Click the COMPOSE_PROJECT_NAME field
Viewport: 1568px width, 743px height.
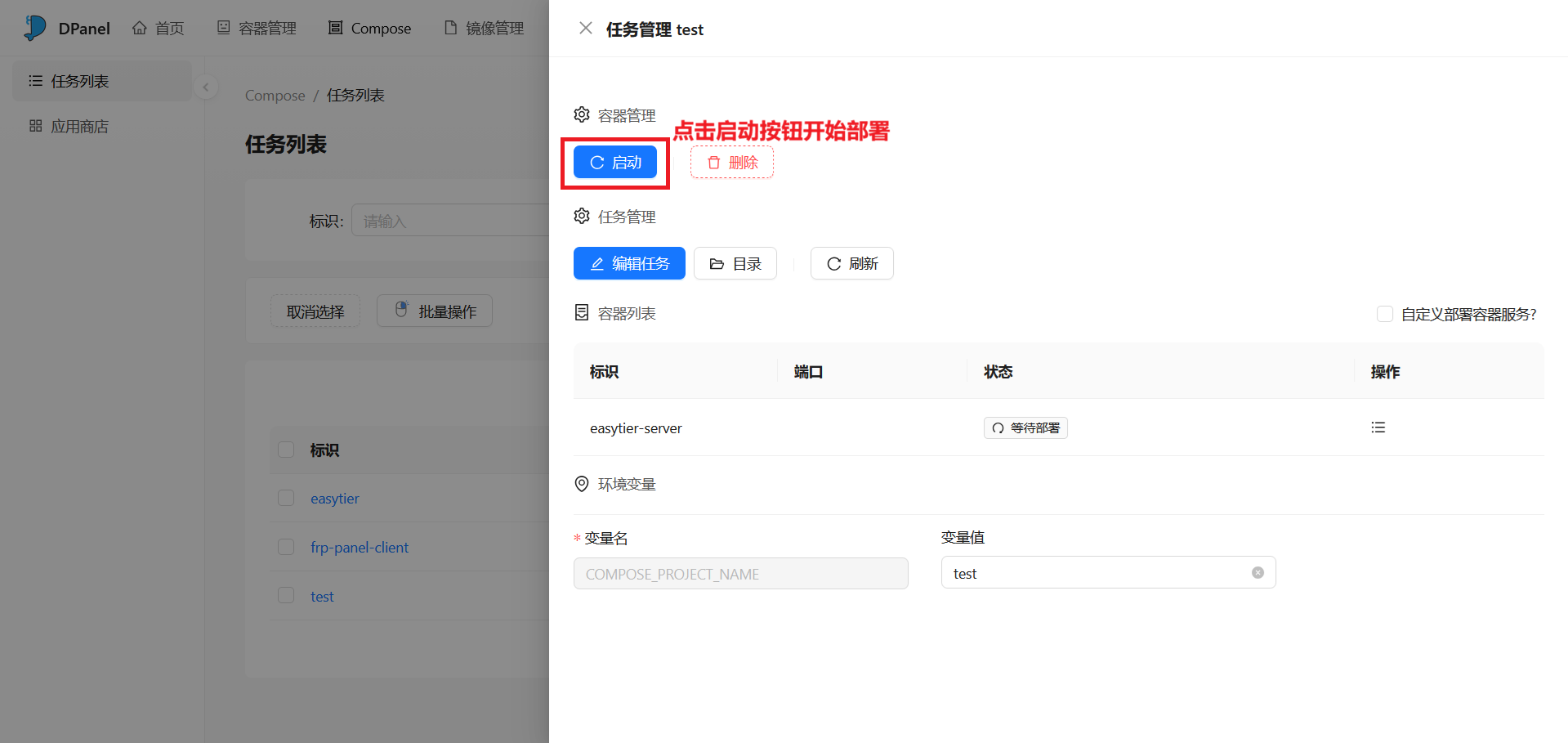click(741, 574)
